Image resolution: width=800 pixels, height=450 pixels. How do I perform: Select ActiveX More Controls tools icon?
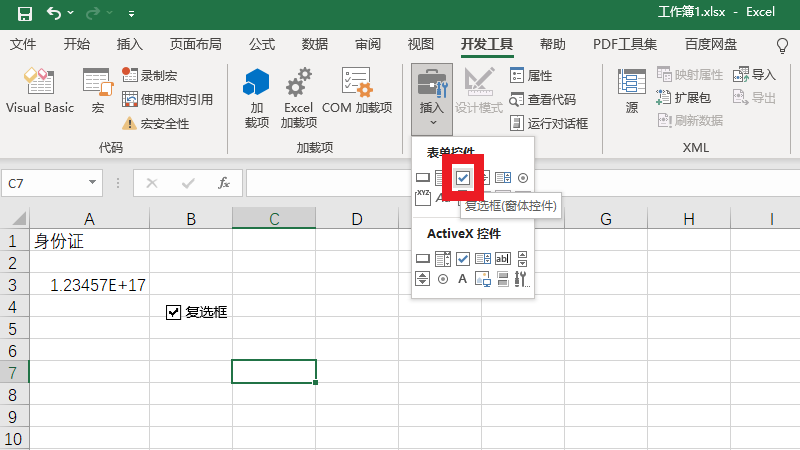(x=521, y=279)
